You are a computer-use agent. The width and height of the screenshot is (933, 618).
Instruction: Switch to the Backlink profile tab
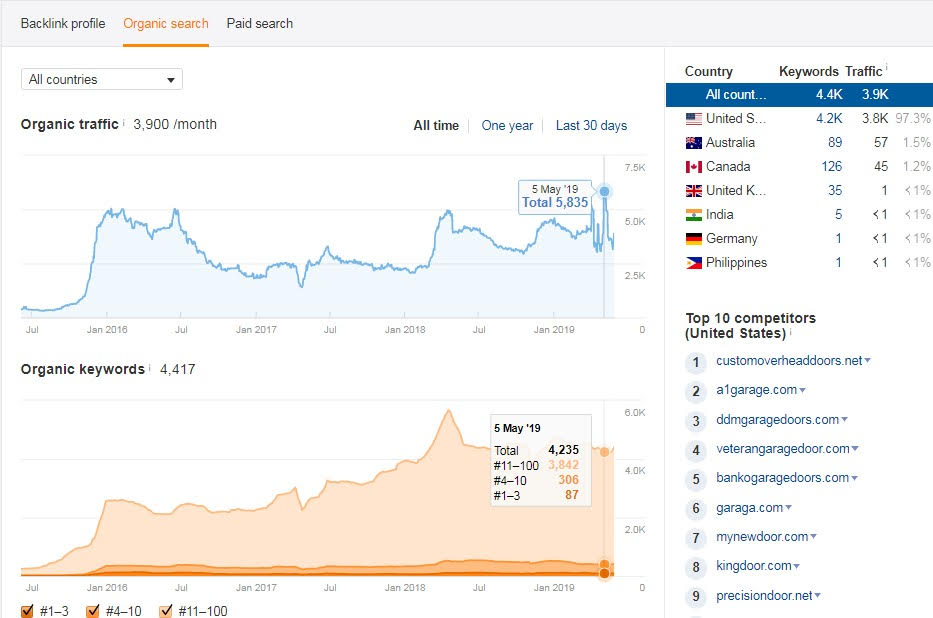[63, 23]
